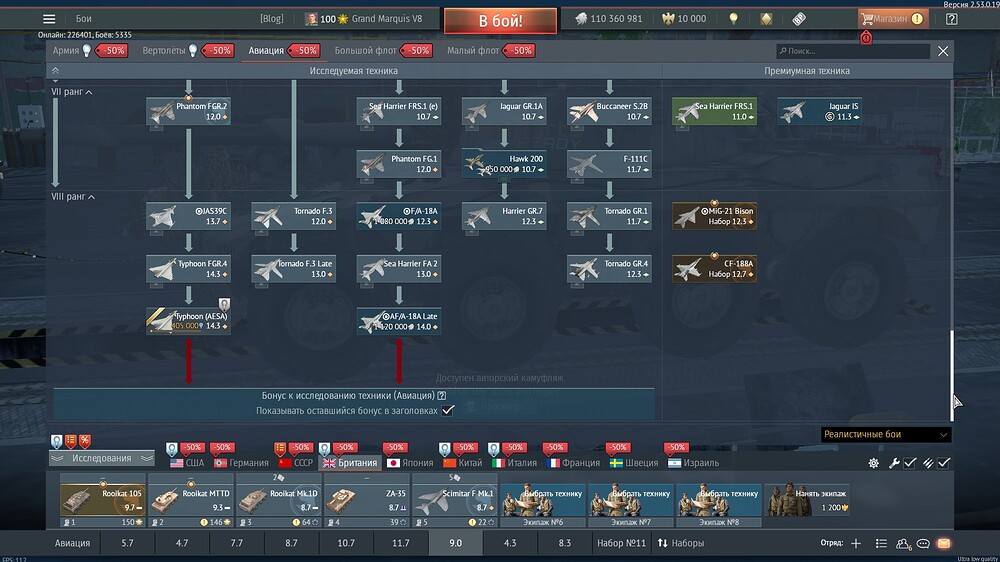Image resolution: width=1000 pixels, height=562 pixels.
Task: Toggle 'Показывать оставшийся бонус в заголовках' checkbox
Action: (x=448, y=410)
